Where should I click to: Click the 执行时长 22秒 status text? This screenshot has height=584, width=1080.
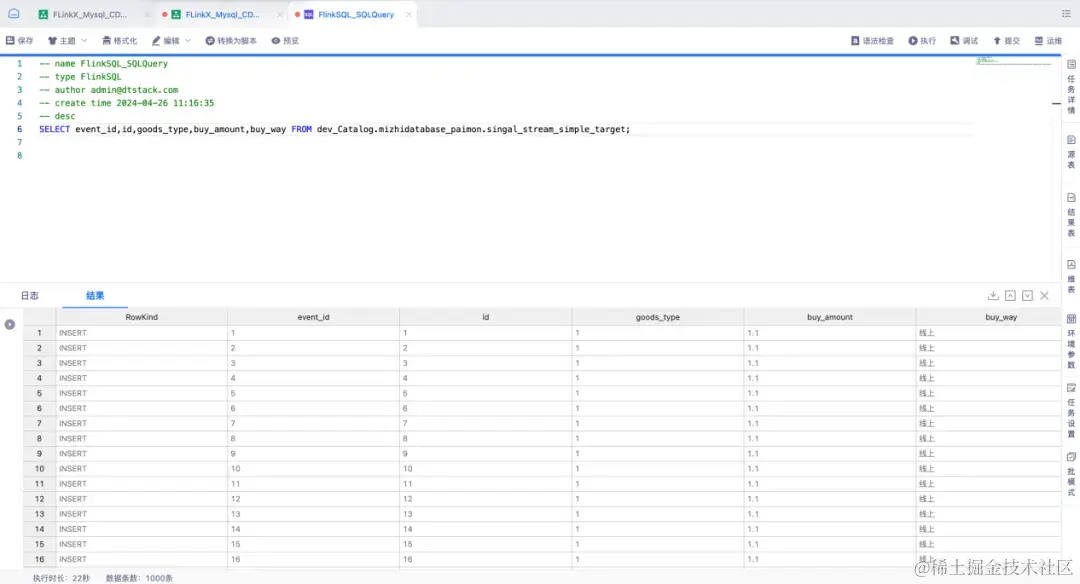click(x=61, y=578)
